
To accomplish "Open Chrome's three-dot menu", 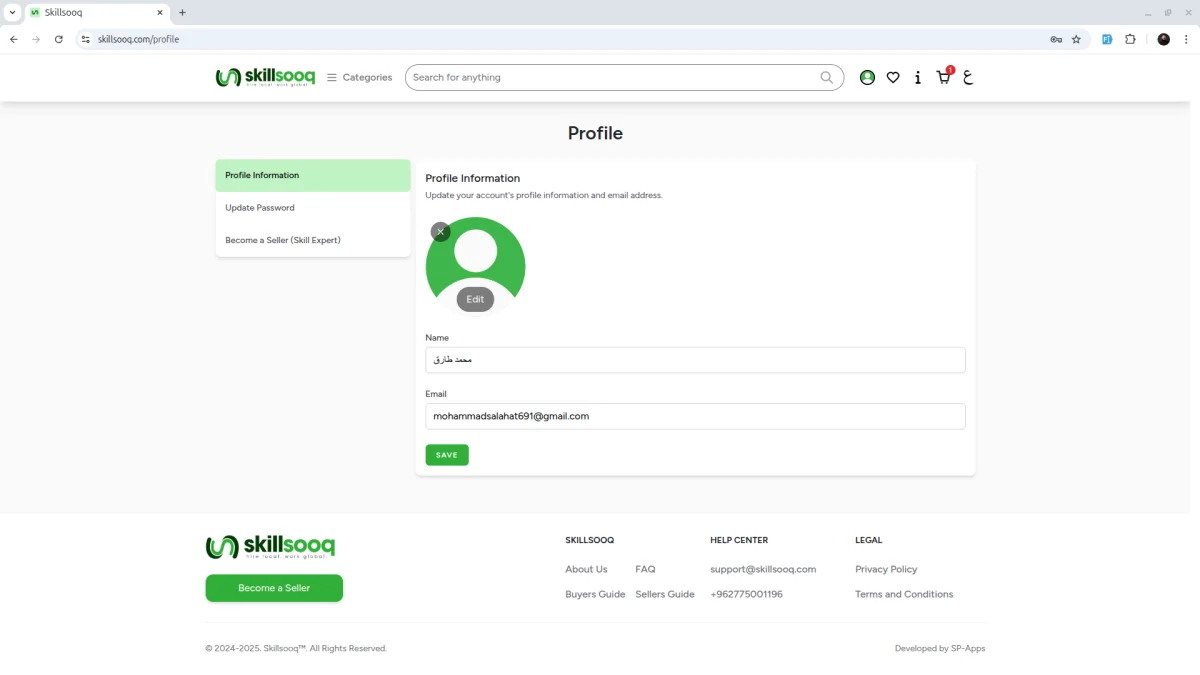I will 1186,39.
